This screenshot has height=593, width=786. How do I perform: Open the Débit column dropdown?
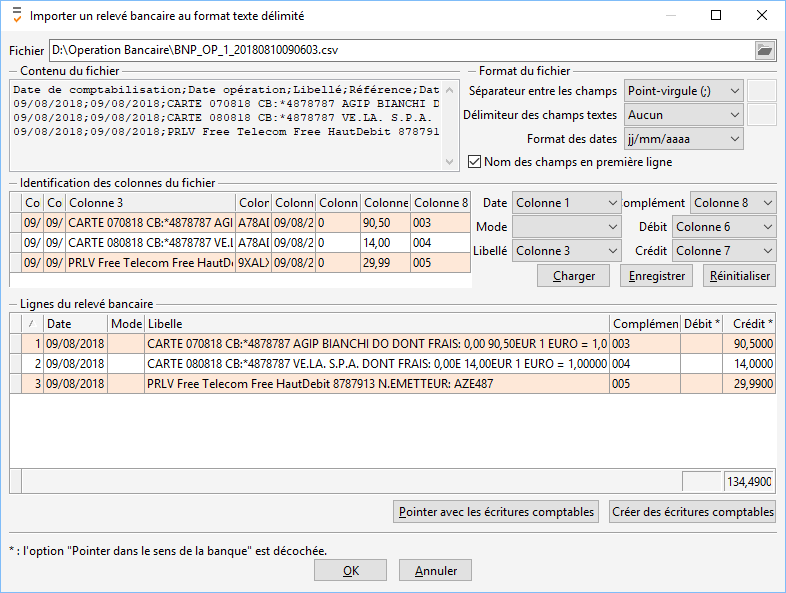(x=724, y=227)
